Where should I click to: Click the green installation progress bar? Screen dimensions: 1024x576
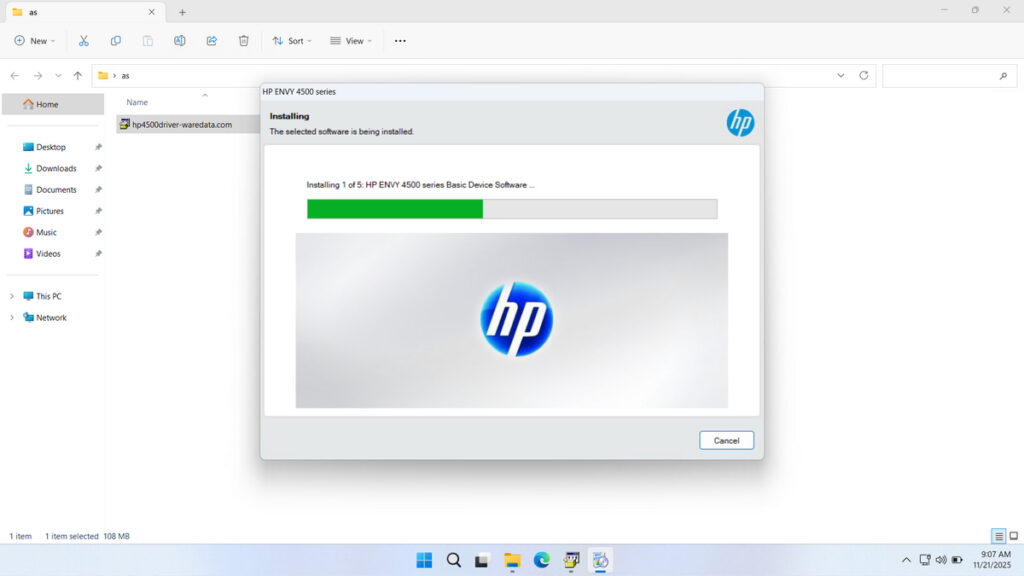(394, 209)
